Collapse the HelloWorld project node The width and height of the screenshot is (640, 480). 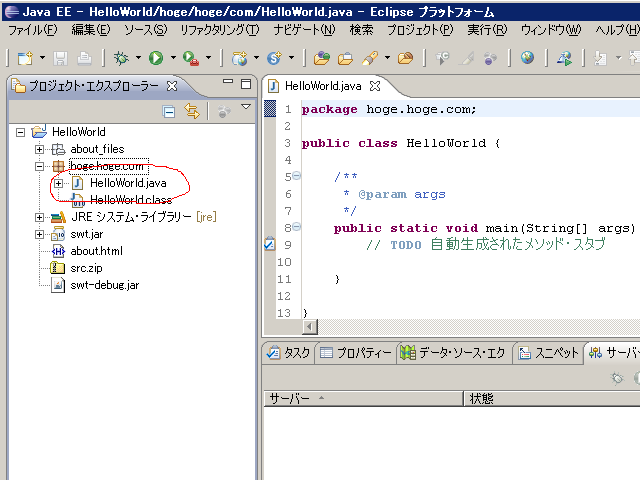point(20,132)
